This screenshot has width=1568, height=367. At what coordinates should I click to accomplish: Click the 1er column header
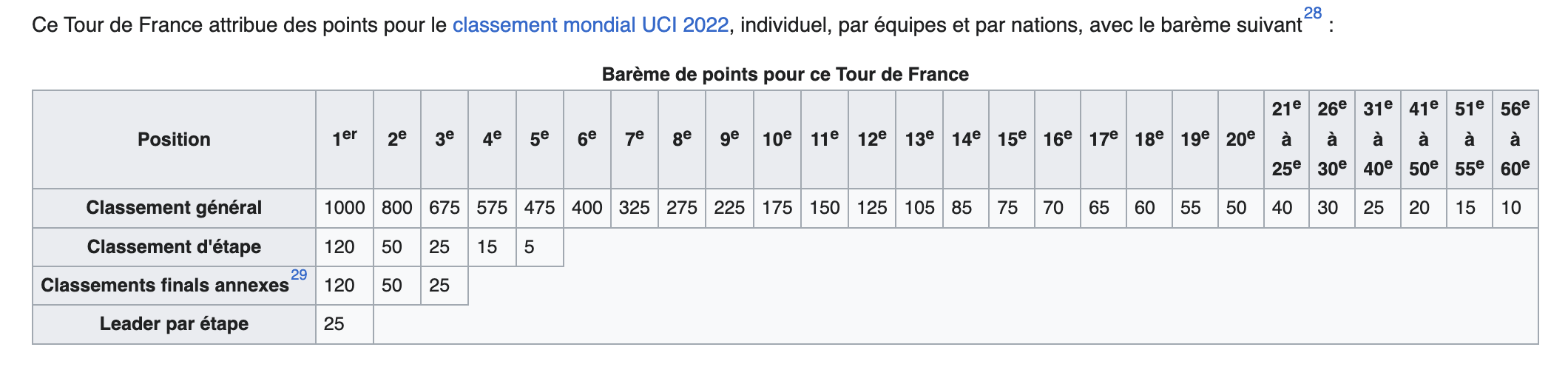click(x=345, y=139)
